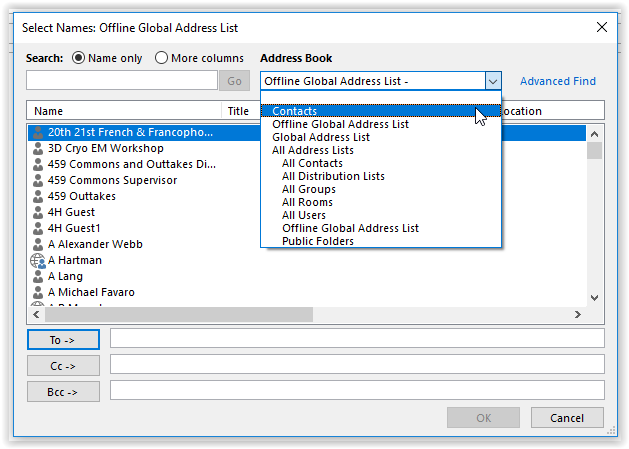The width and height of the screenshot is (629, 449).
Task: Click the To -> button
Action: (63, 340)
